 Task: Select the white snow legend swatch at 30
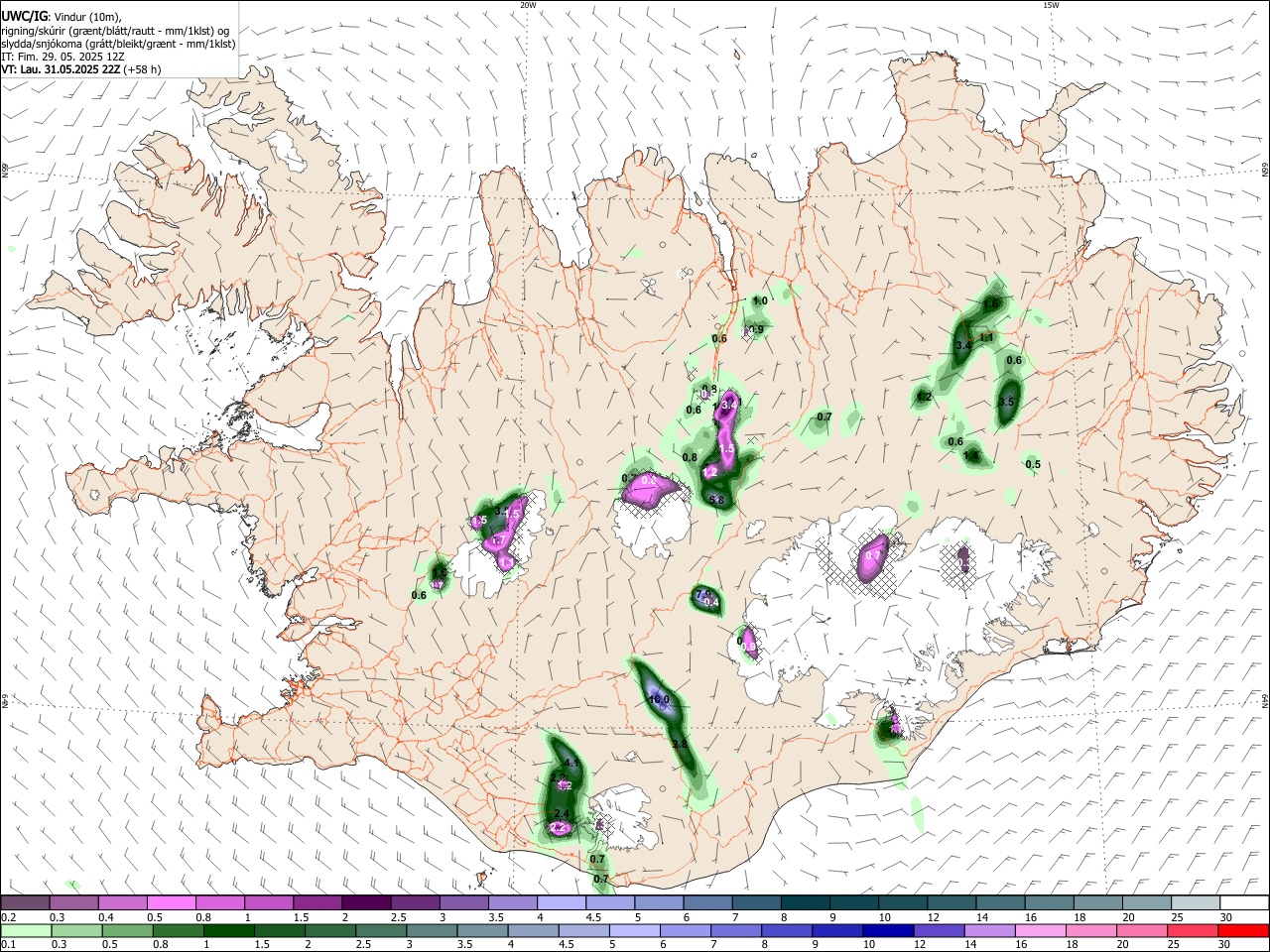tap(1243, 903)
